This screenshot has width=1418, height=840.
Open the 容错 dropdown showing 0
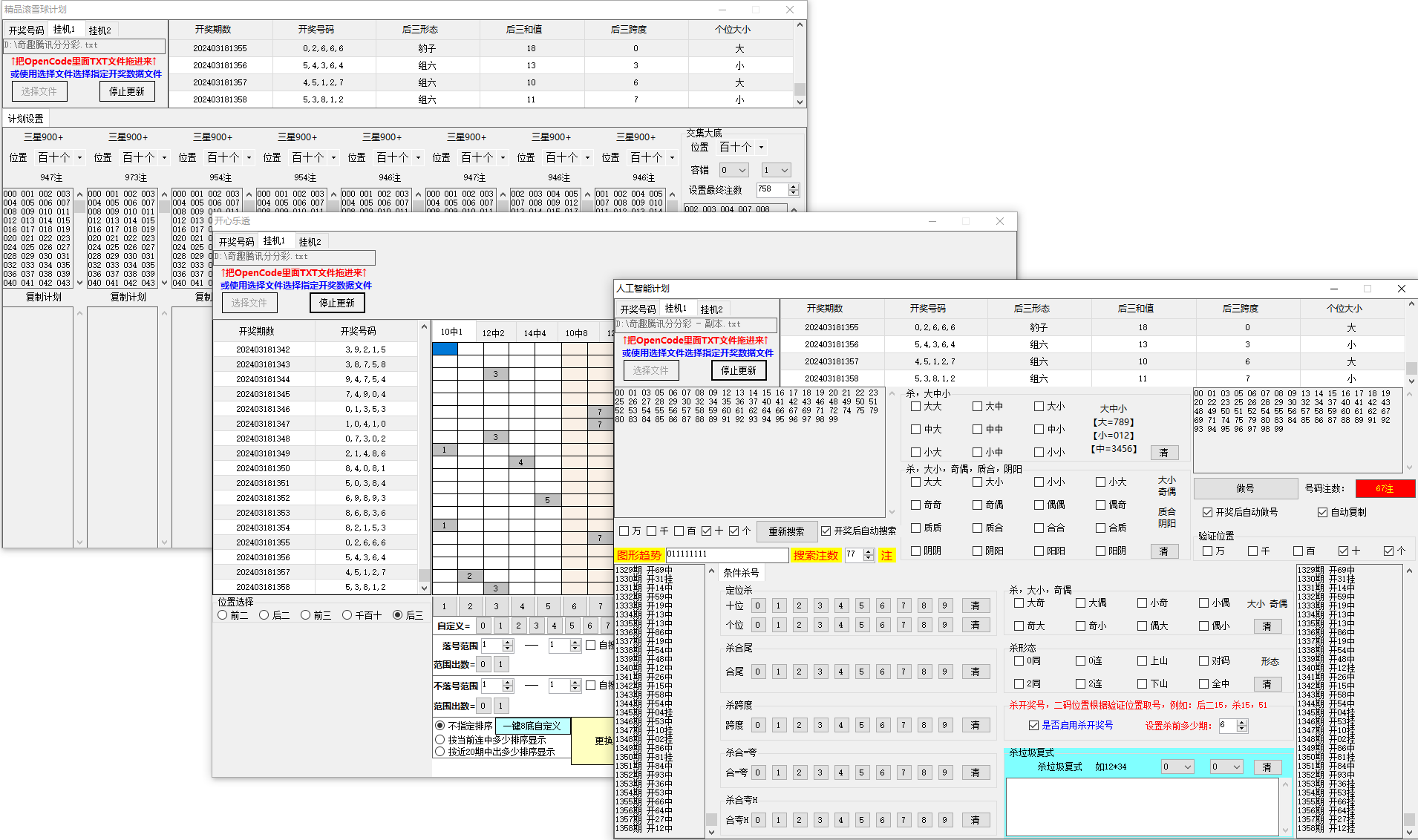click(x=733, y=170)
